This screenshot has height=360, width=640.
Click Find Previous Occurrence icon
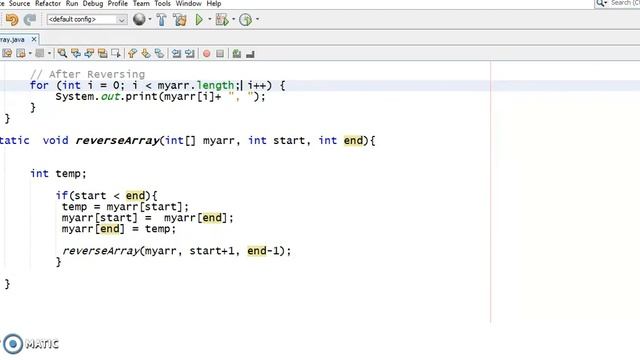pyautogui.click(x=76, y=53)
